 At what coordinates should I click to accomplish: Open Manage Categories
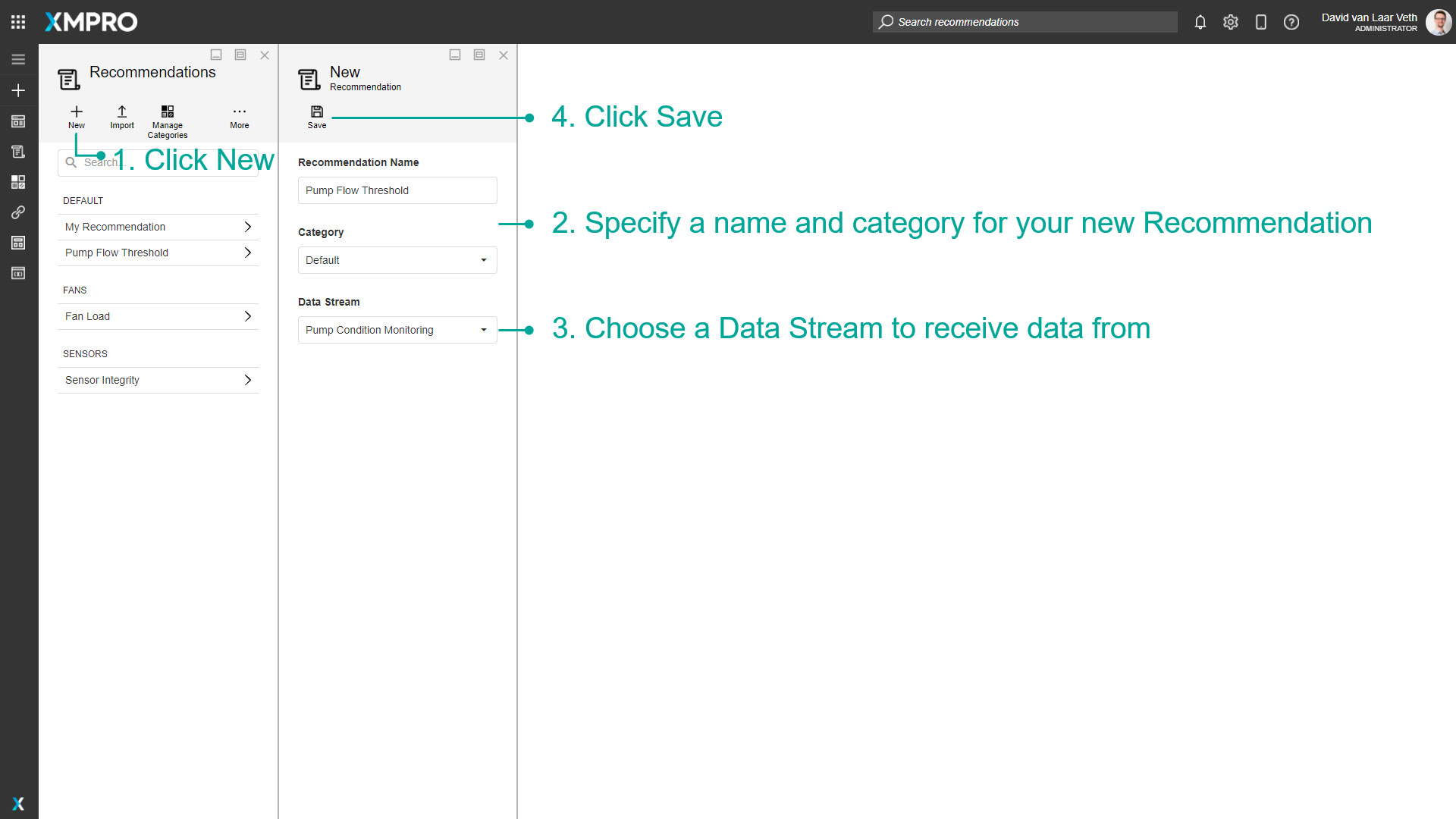click(168, 112)
